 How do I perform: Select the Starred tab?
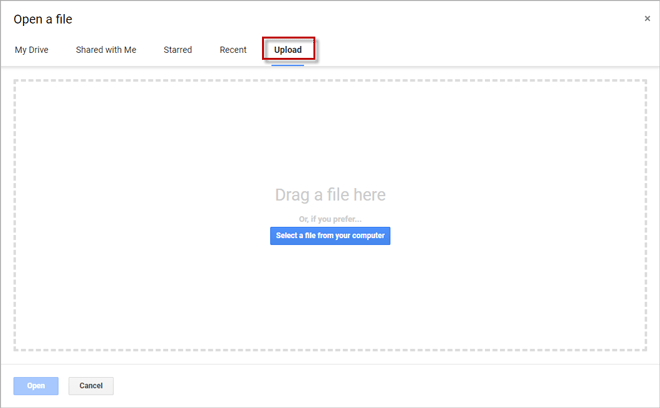click(178, 50)
